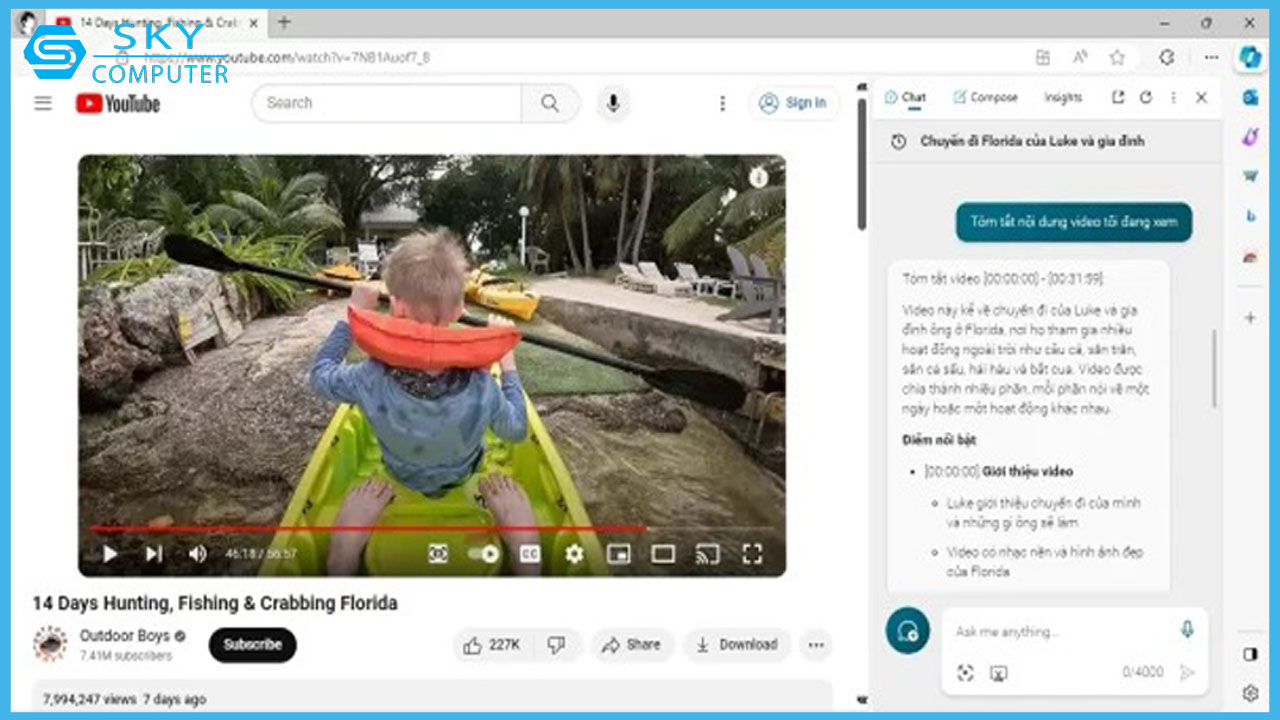Open the Copilot icon in Edge sidebar
Viewport: 1280px width, 720px height.
click(x=1250, y=58)
